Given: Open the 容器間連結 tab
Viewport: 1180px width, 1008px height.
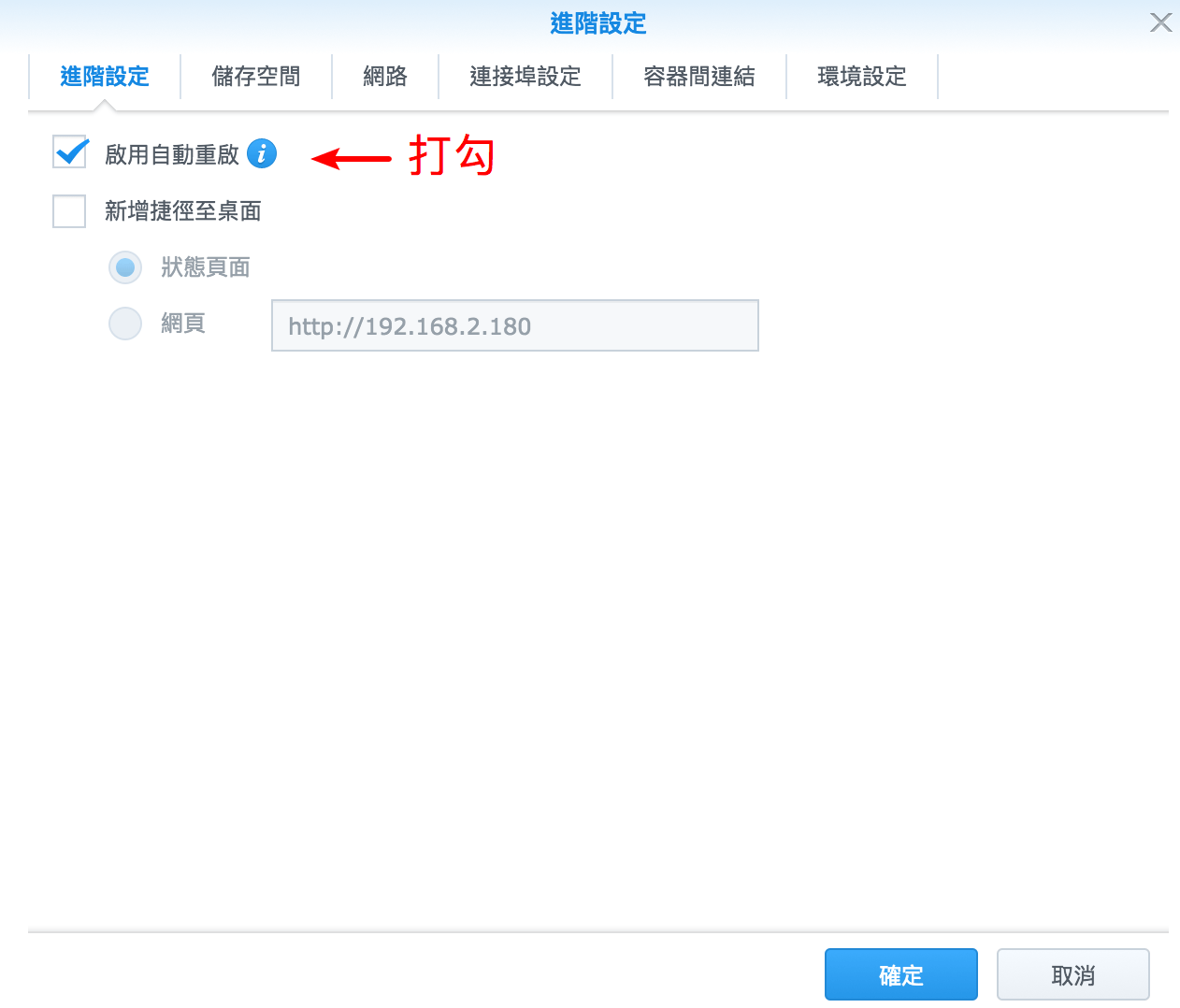Looking at the screenshot, I should point(698,77).
